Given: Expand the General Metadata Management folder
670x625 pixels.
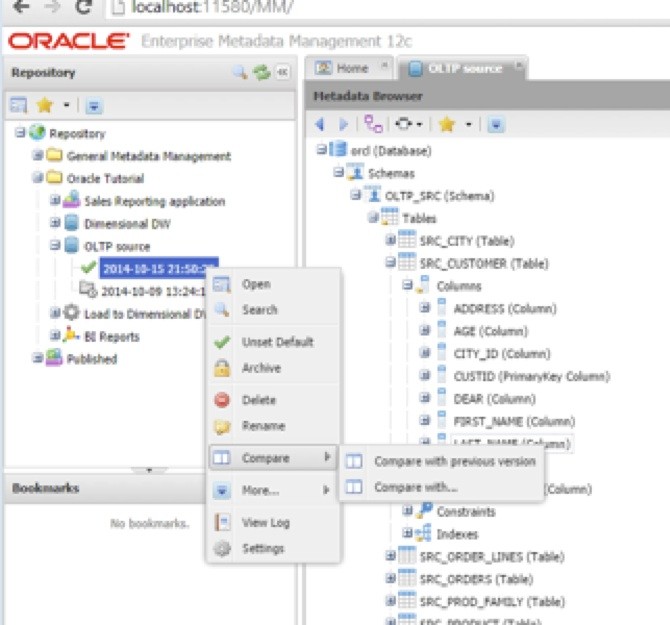Looking at the screenshot, I should click(38, 155).
